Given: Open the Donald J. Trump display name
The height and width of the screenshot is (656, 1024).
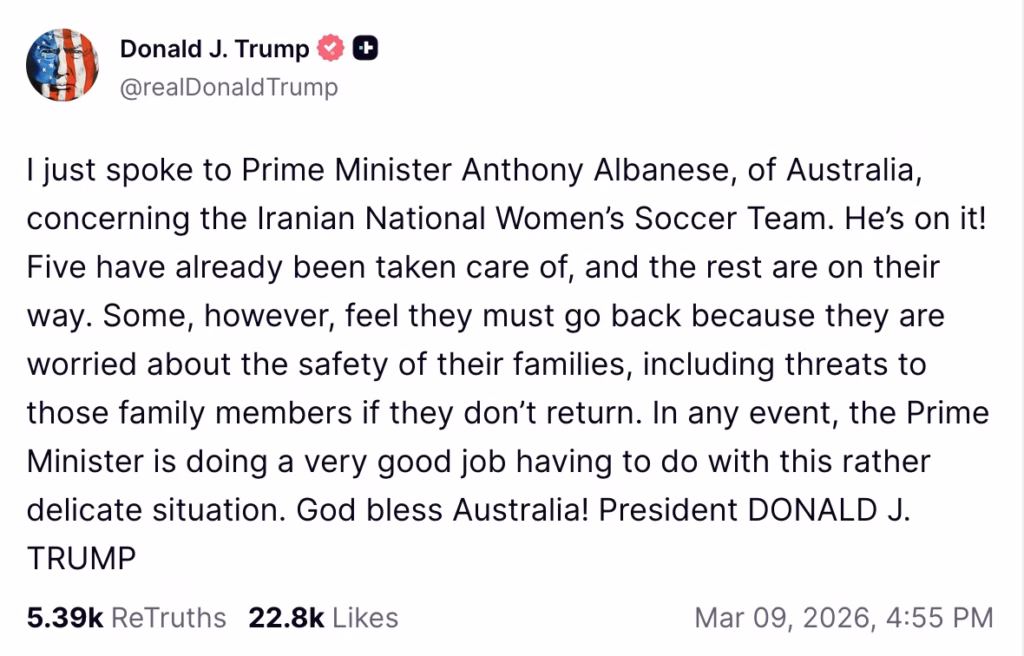Looking at the screenshot, I should [x=214, y=48].
